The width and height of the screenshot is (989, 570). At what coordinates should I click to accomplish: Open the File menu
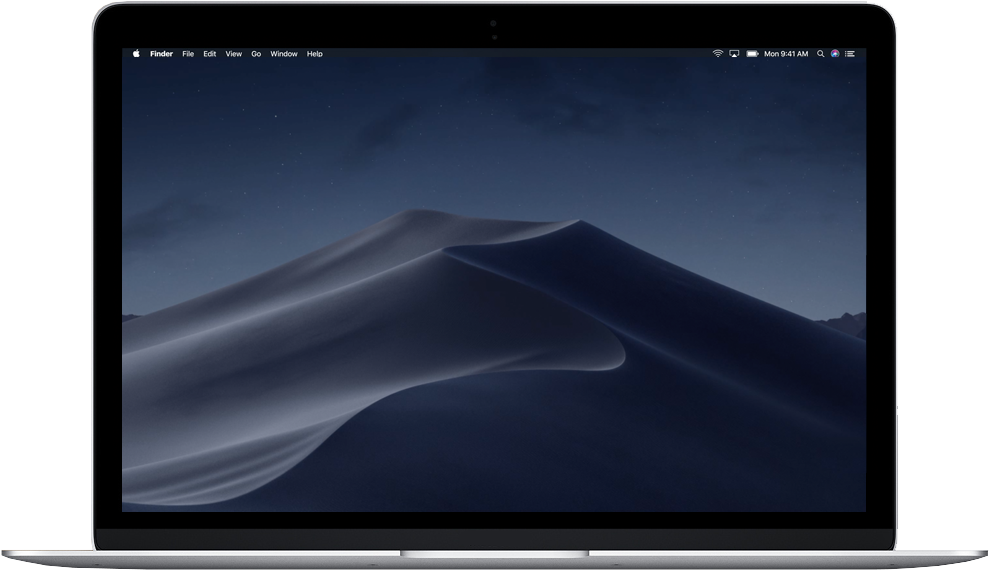[x=188, y=54]
